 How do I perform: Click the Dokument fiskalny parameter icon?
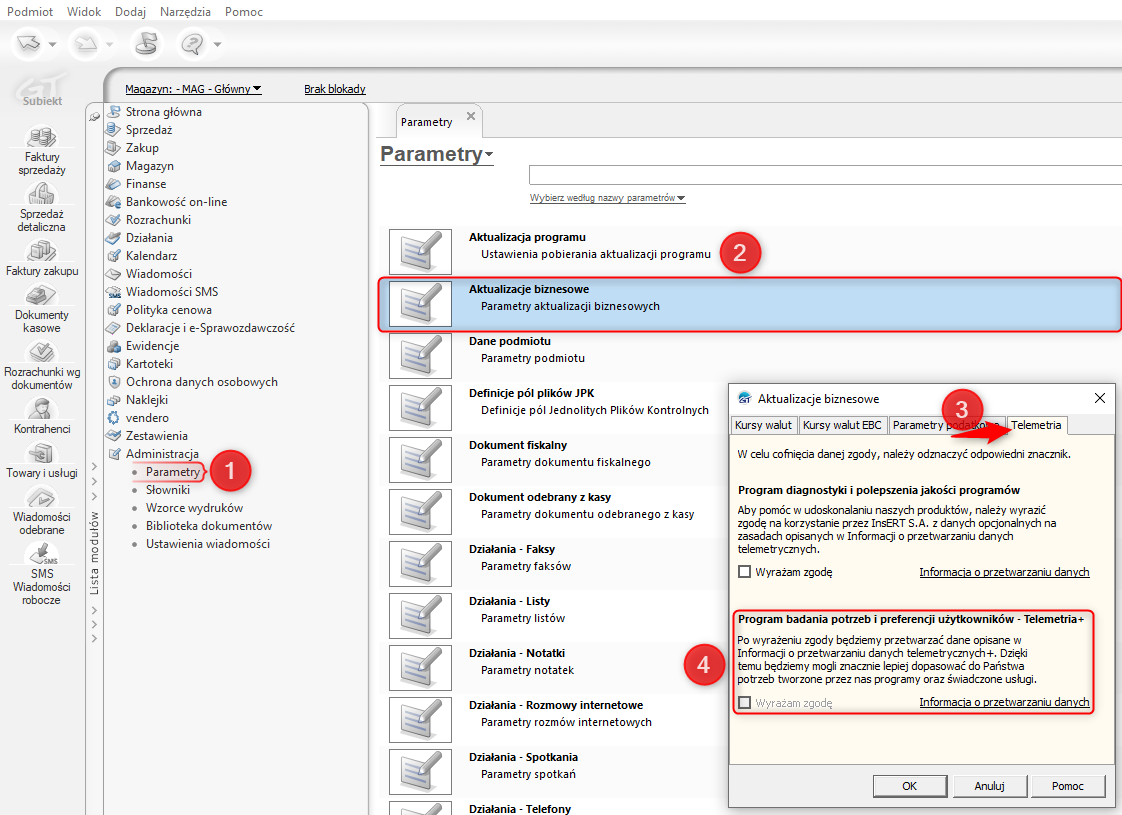pyautogui.click(x=420, y=460)
